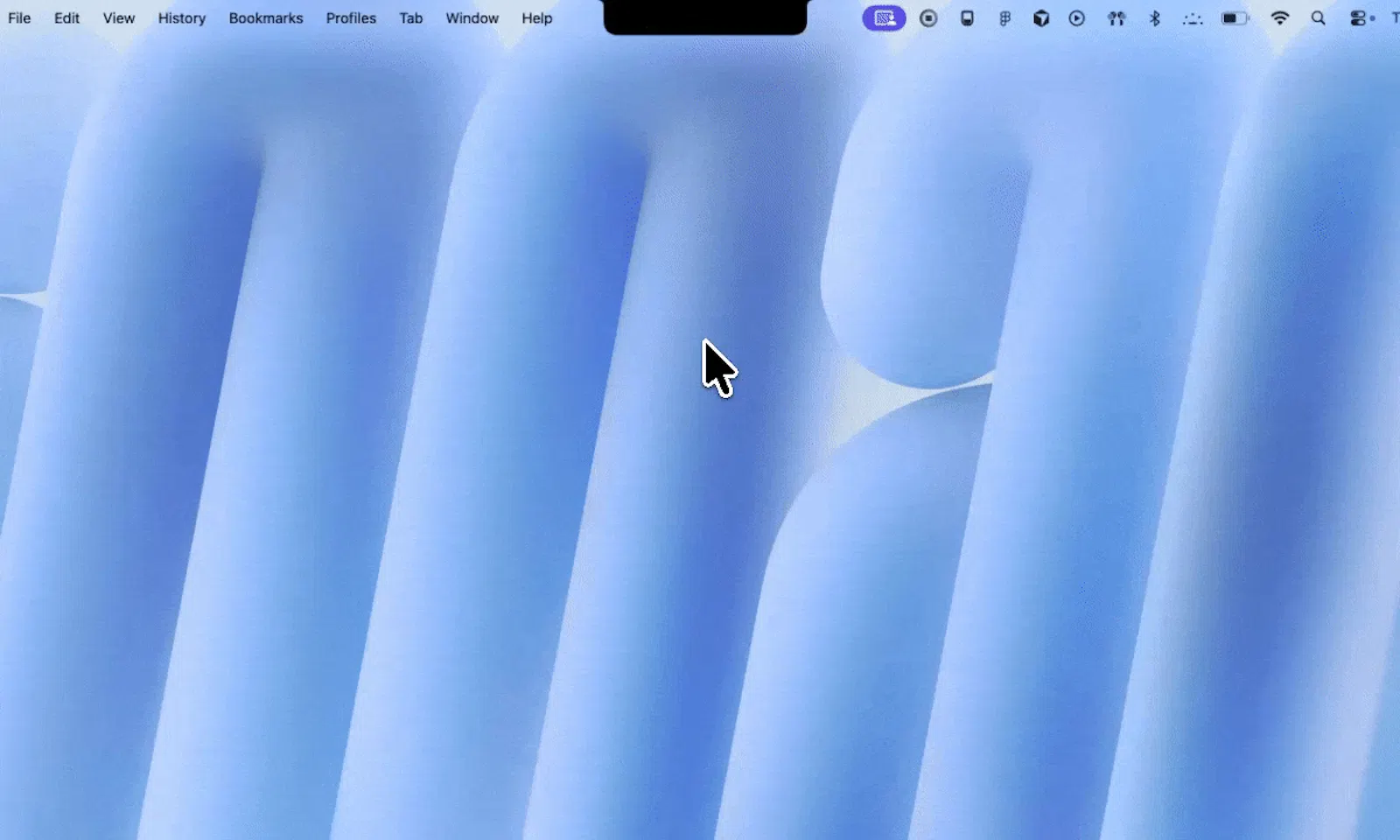Open the Tab menu
Image resolution: width=1400 pixels, height=840 pixels.
pyautogui.click(x=411, y=17)
